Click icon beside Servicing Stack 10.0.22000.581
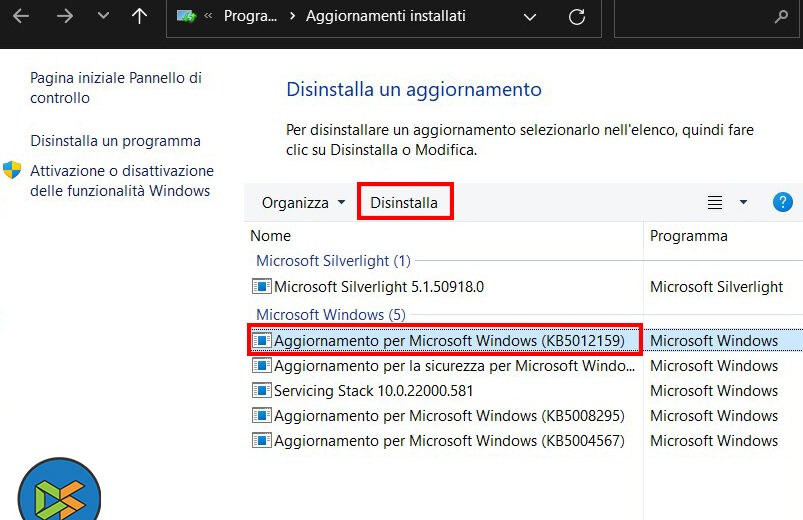Viewport: 803px width, 520px height. click(x=262, y=390)
